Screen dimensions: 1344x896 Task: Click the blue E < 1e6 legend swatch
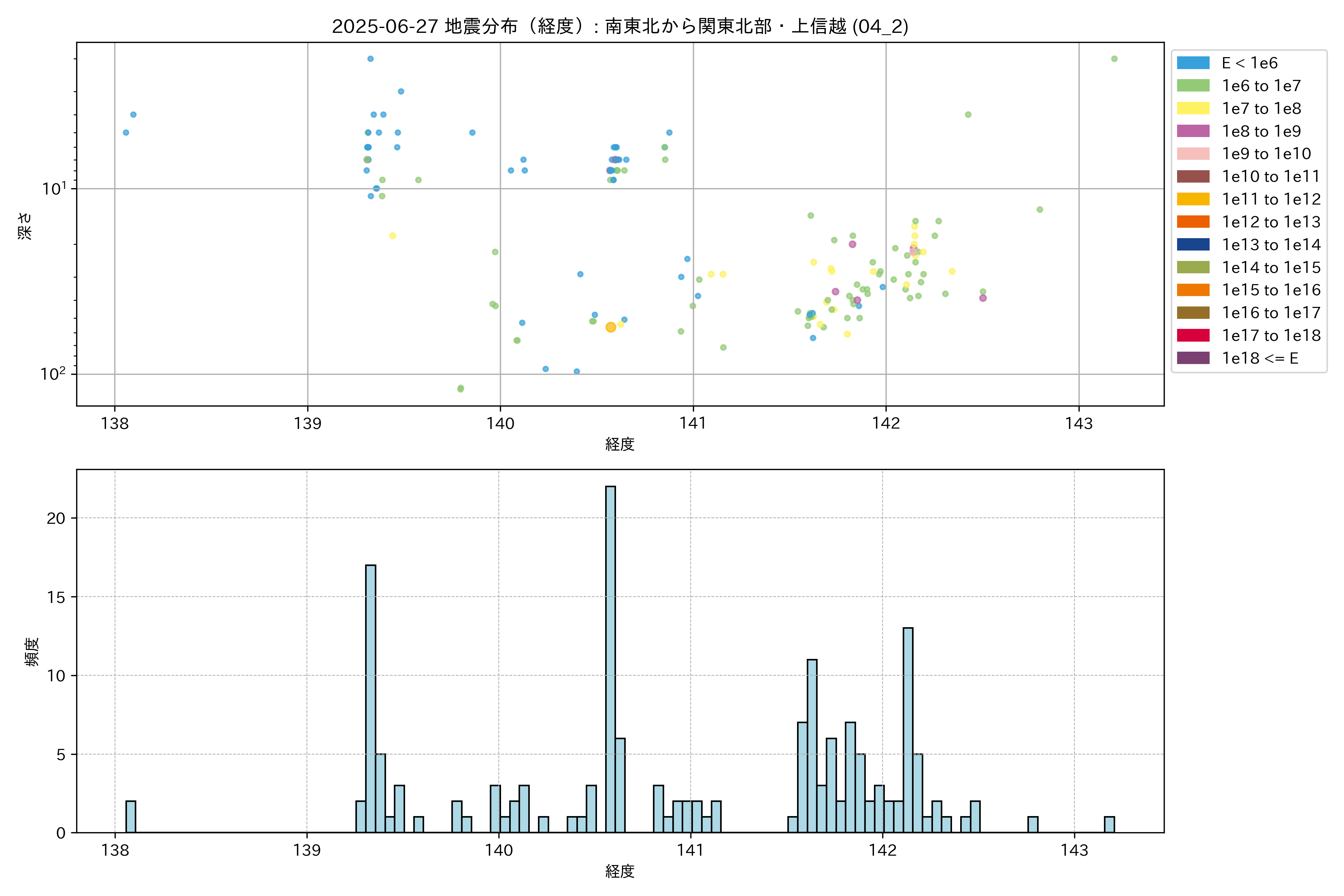click(1192, 63)
